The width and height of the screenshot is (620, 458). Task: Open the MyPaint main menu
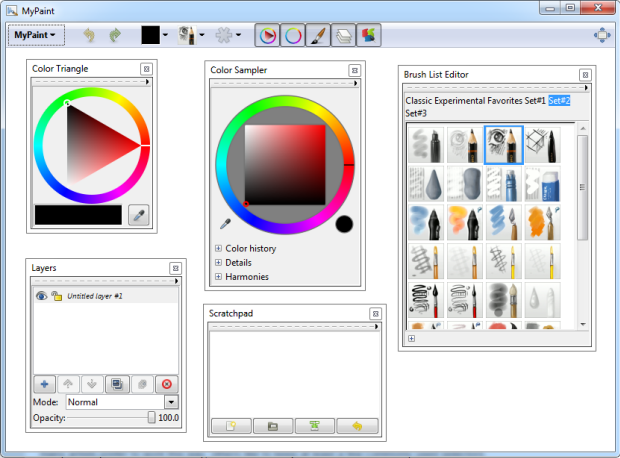click(x=37, y=35)
